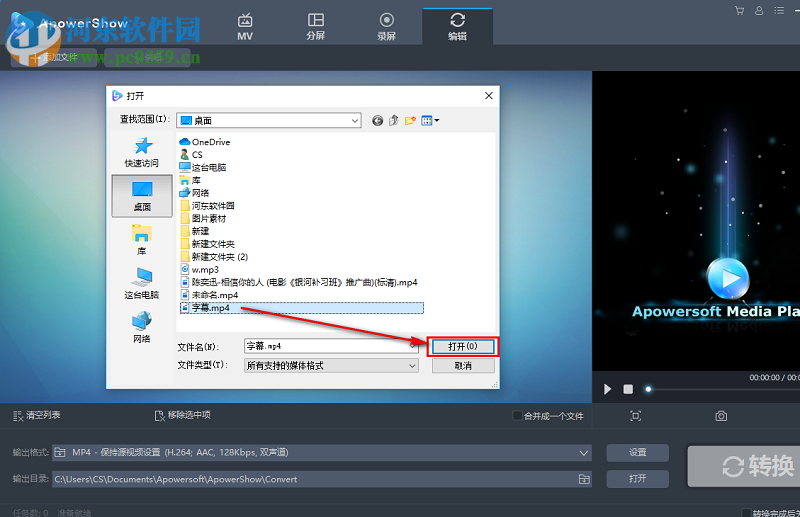Select 这台电脑 in the places sidebar
Image resolution: width=800 pixels, height=517 pixels.
142,284
